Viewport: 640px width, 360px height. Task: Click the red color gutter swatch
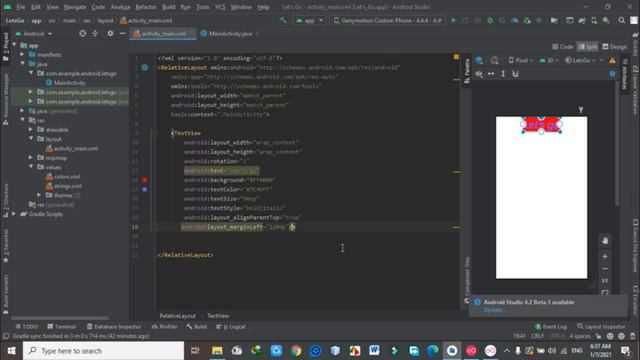pos(145,180)
